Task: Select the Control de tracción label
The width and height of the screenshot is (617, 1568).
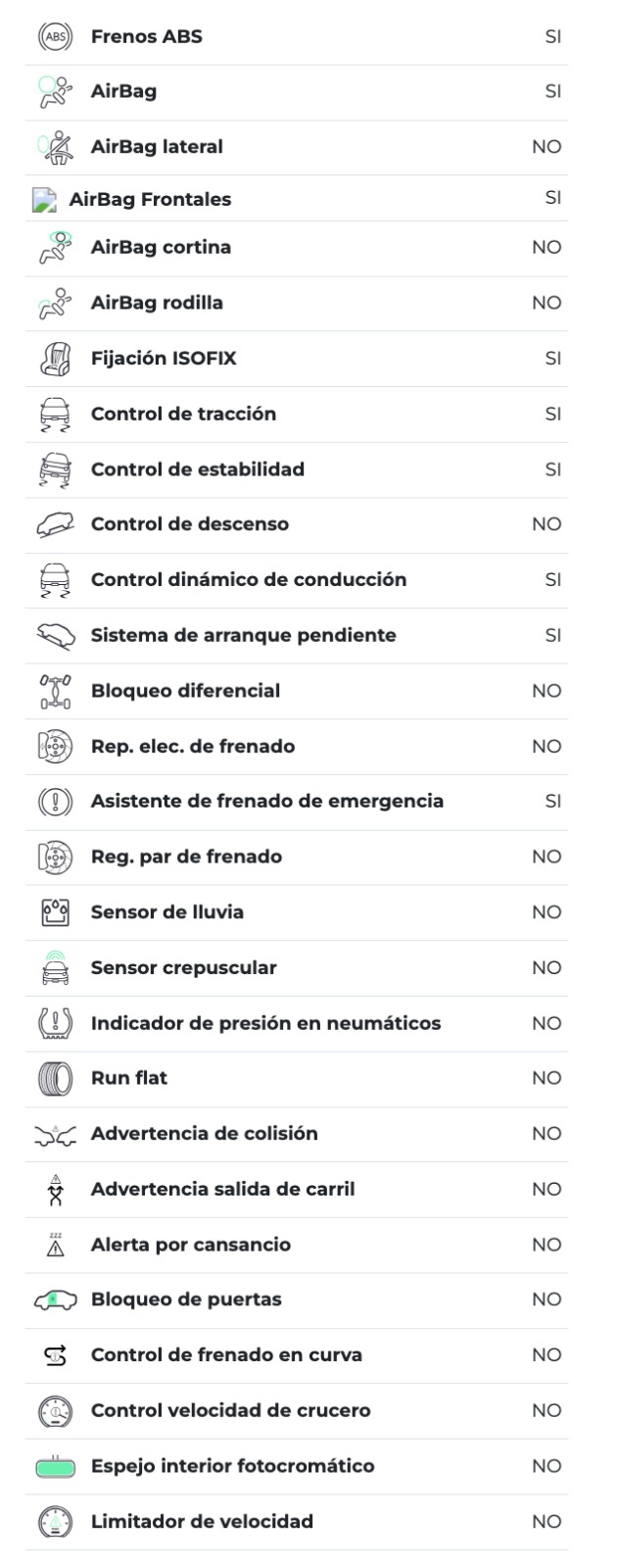Action: (183, 414)
